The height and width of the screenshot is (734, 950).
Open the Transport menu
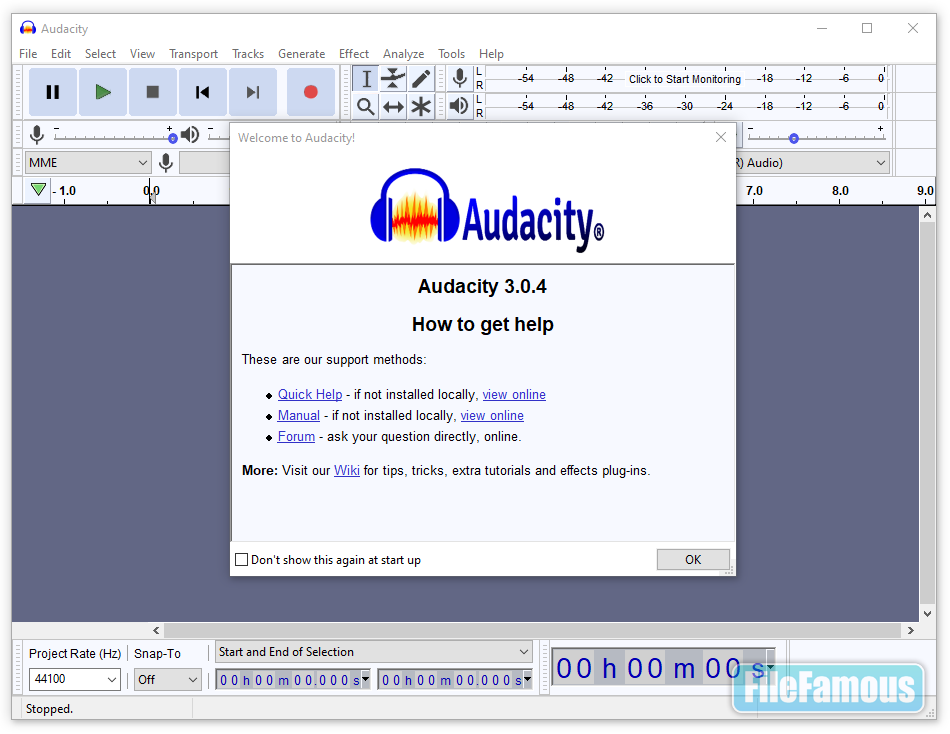coord(193,54)
